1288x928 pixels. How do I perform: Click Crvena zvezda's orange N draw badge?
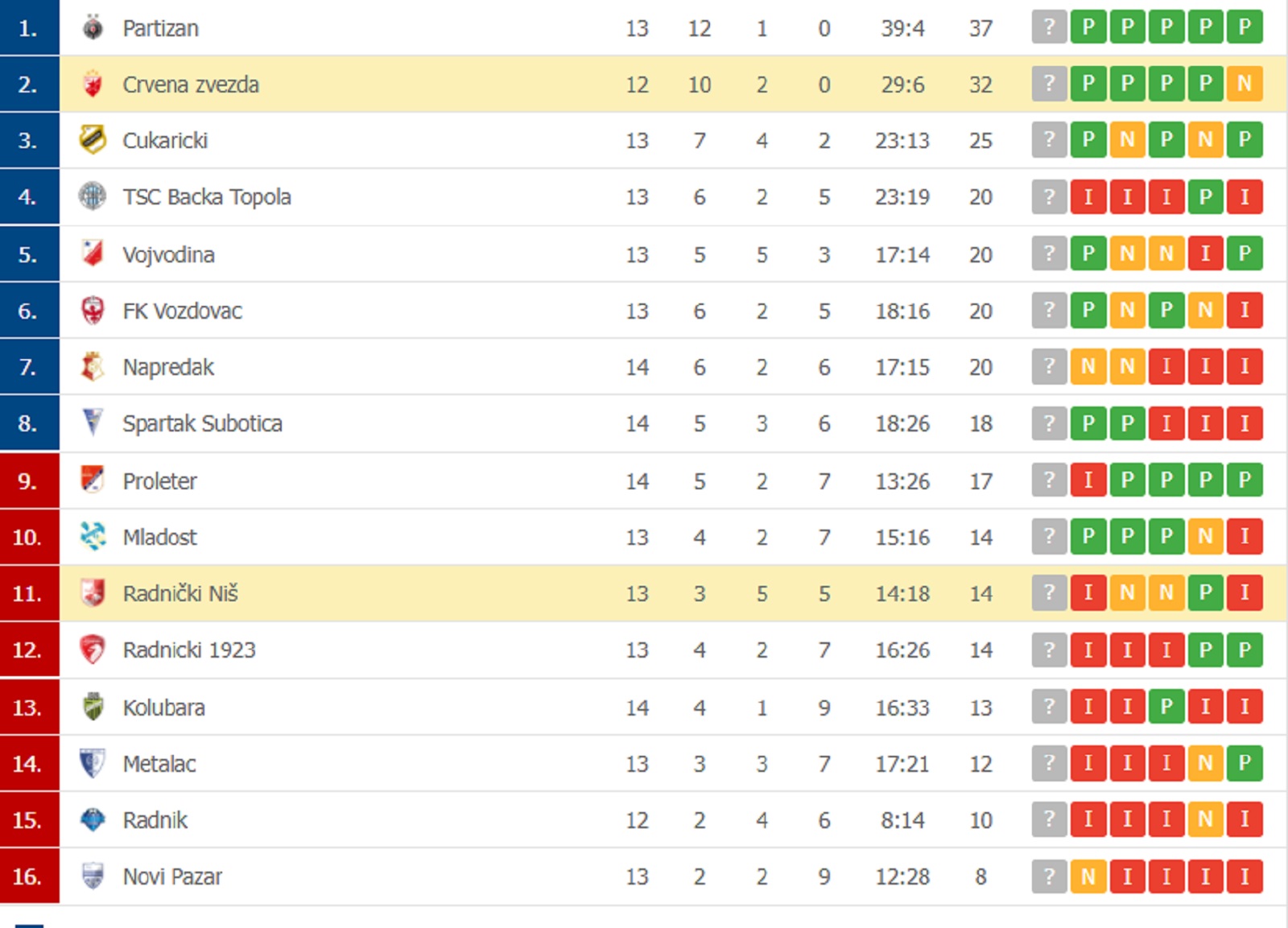tap(1245, 84)
